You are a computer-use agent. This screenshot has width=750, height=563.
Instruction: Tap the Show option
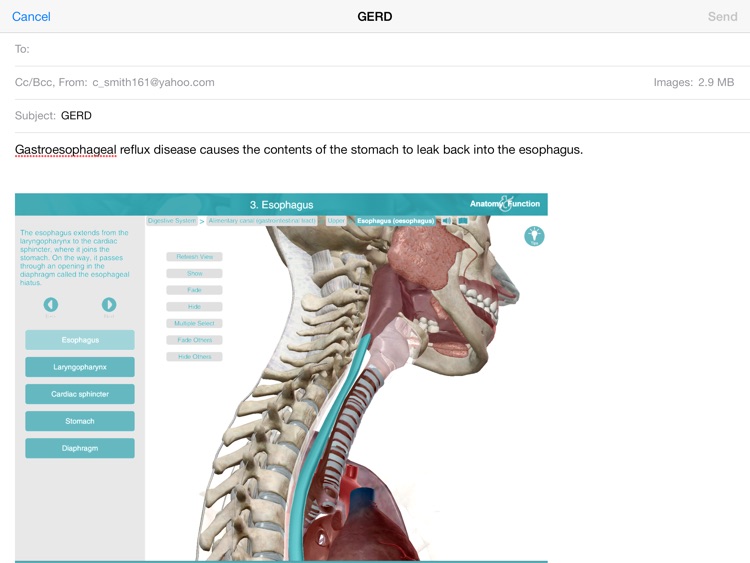point(194,274)
